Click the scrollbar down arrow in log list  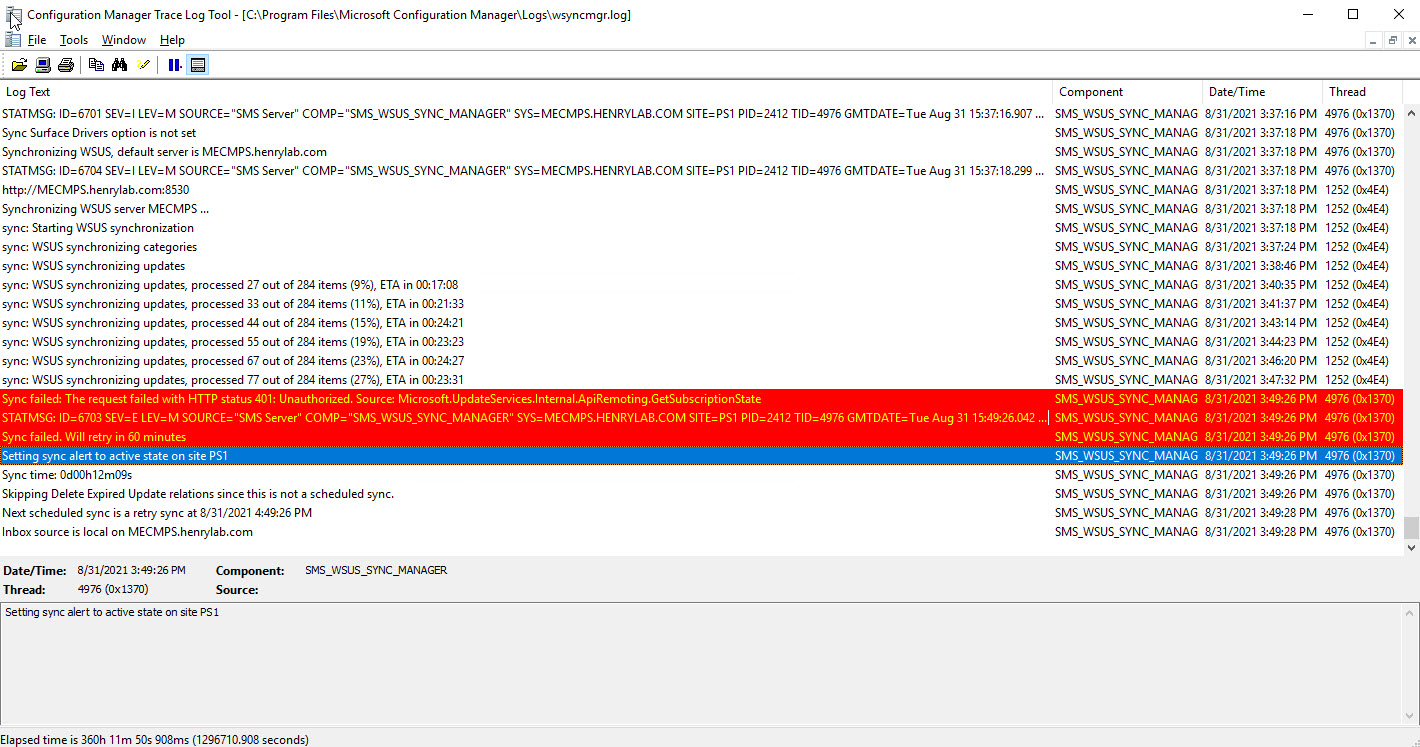tap(1411, 547)
